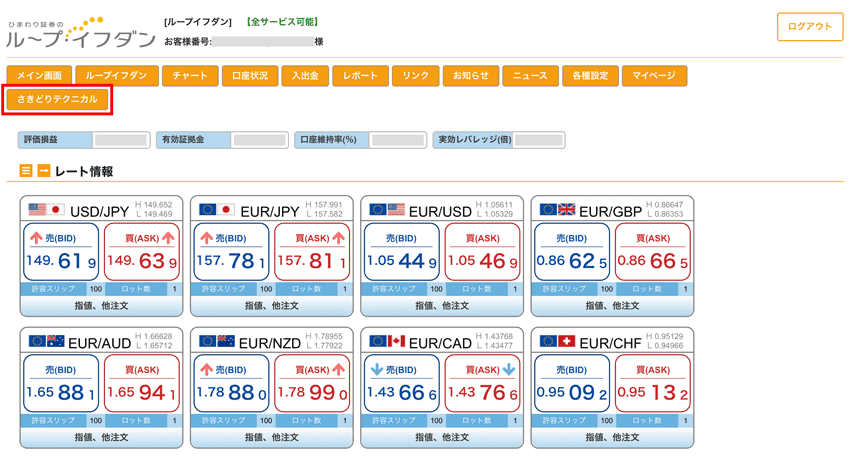
Task: Buy EUR/JPY at ASK 157.811
Action: [x=312, y=252]
